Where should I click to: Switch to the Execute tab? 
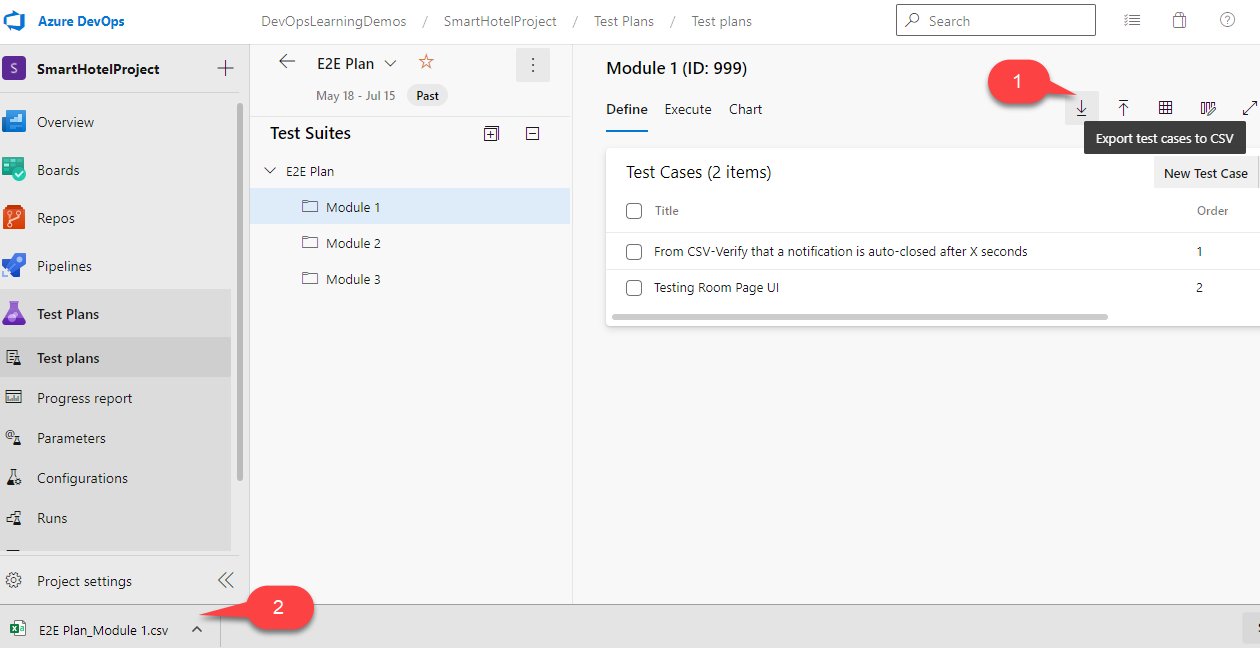point(688,109)
